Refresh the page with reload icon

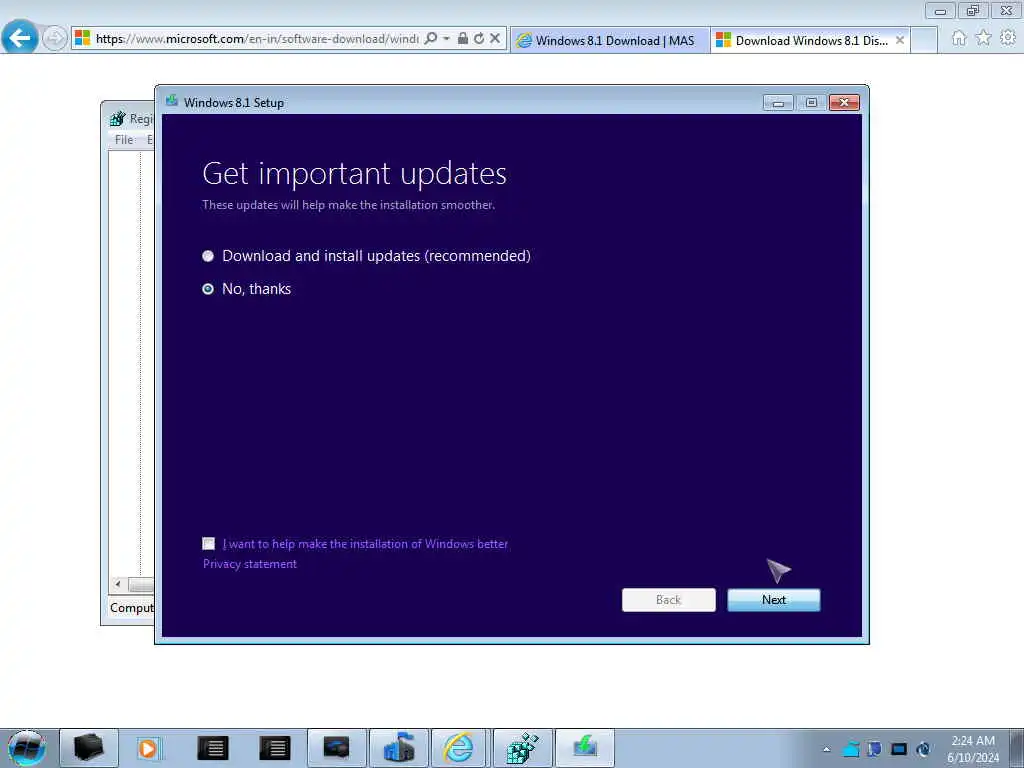[x=479, y=39]
